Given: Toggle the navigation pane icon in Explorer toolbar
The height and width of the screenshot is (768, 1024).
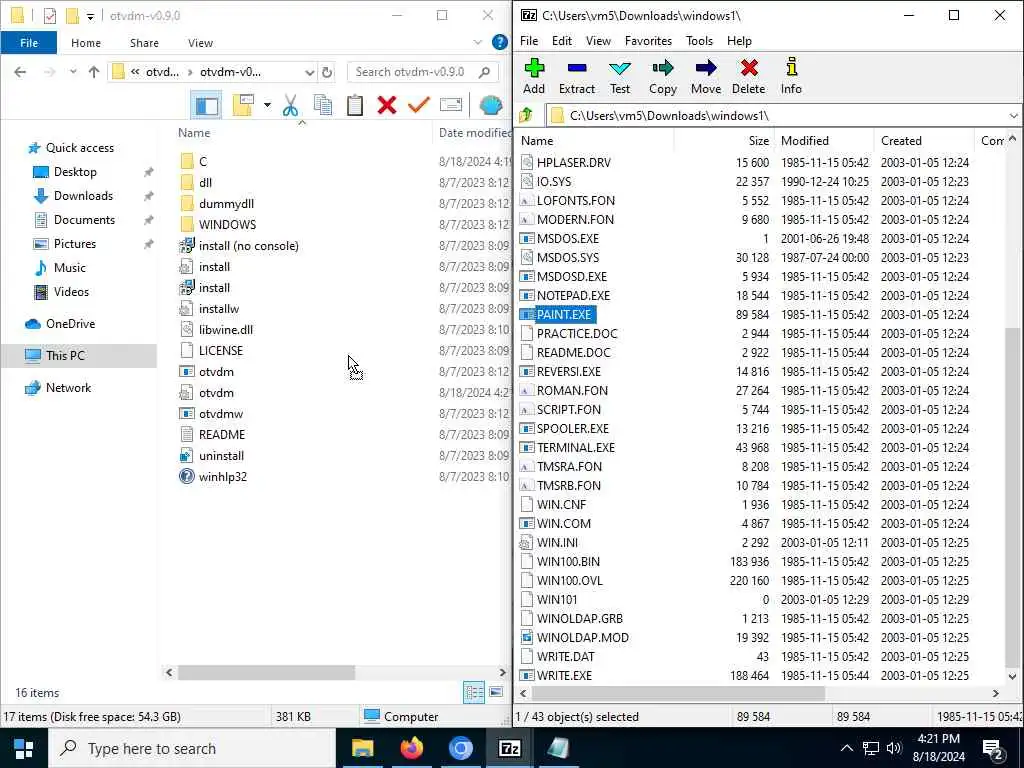Looking at the screenshot, I should [x=206, y=105].
